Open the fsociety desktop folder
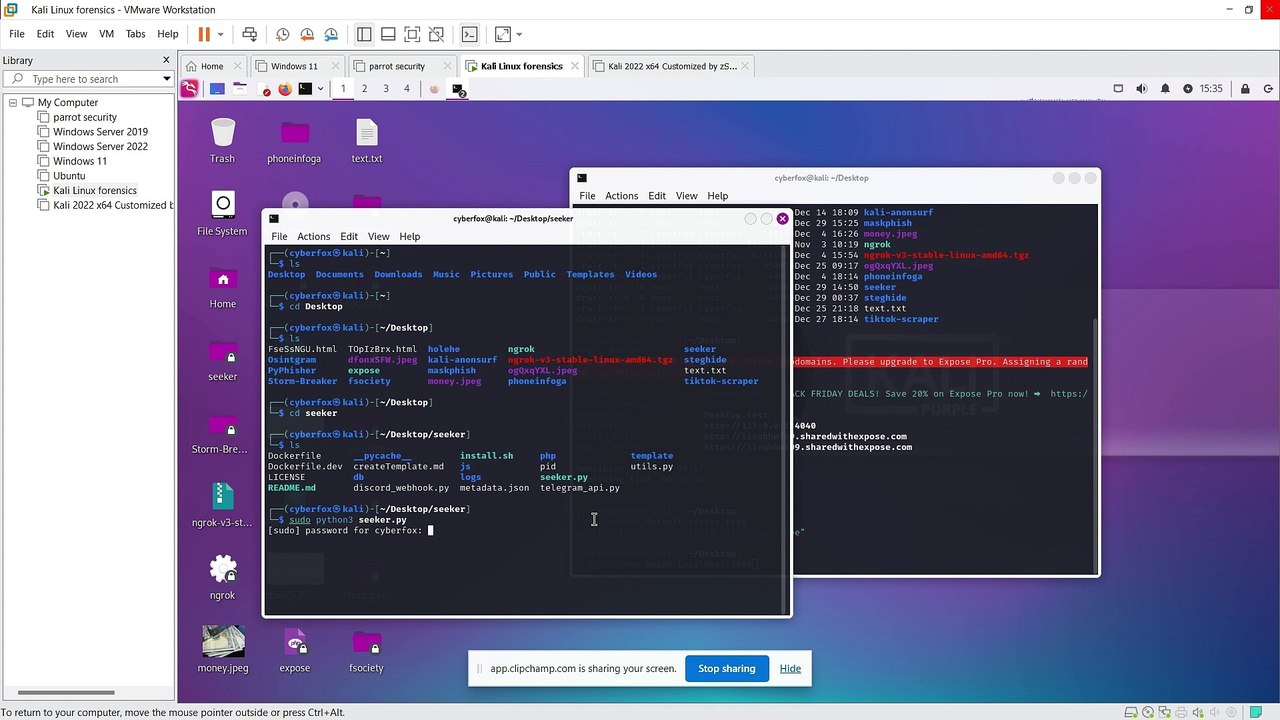The width and height of the screenshot is (1280, 720). (366, 650)
